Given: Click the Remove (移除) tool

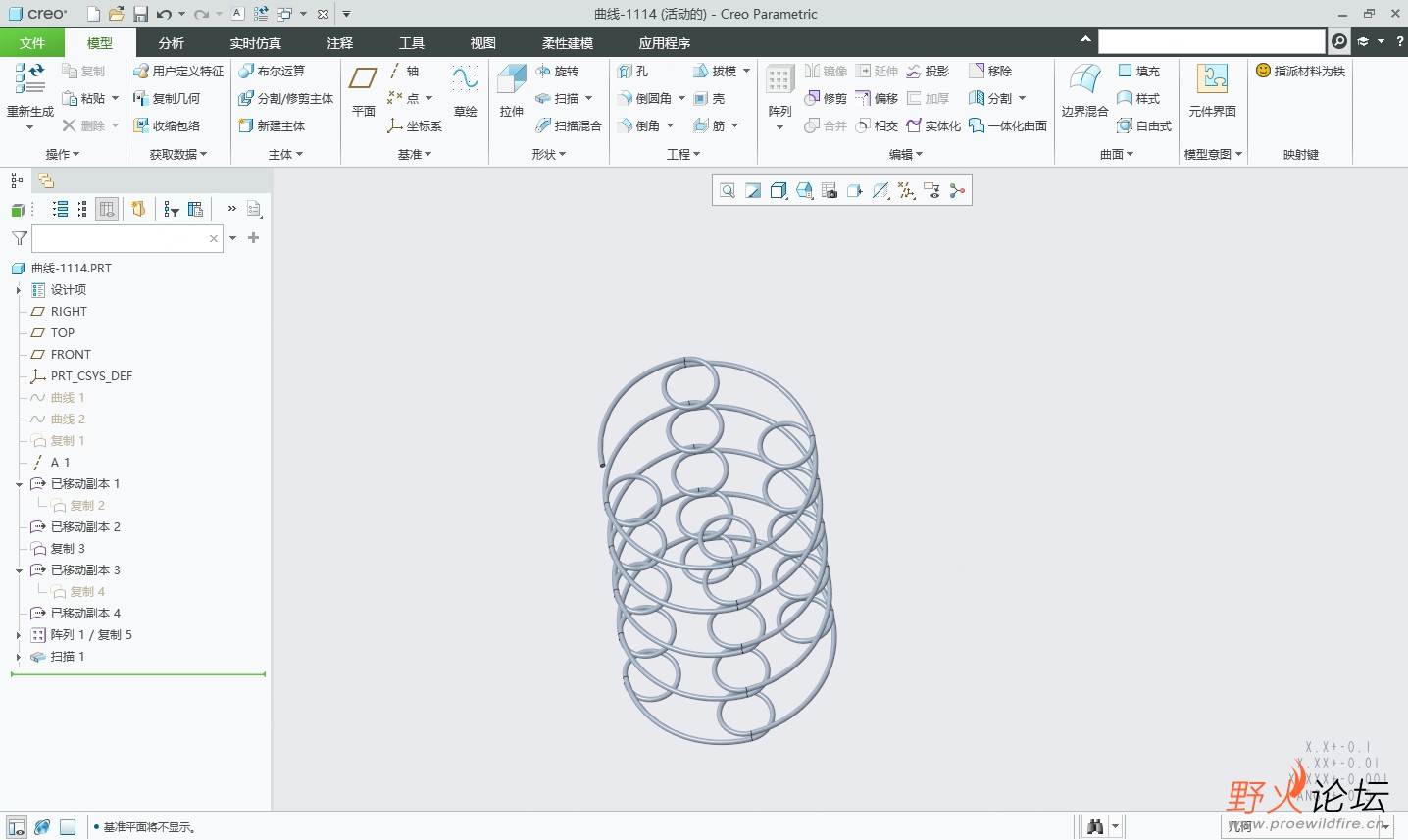Looking at the screenshot, I should [x=990, y=71].
